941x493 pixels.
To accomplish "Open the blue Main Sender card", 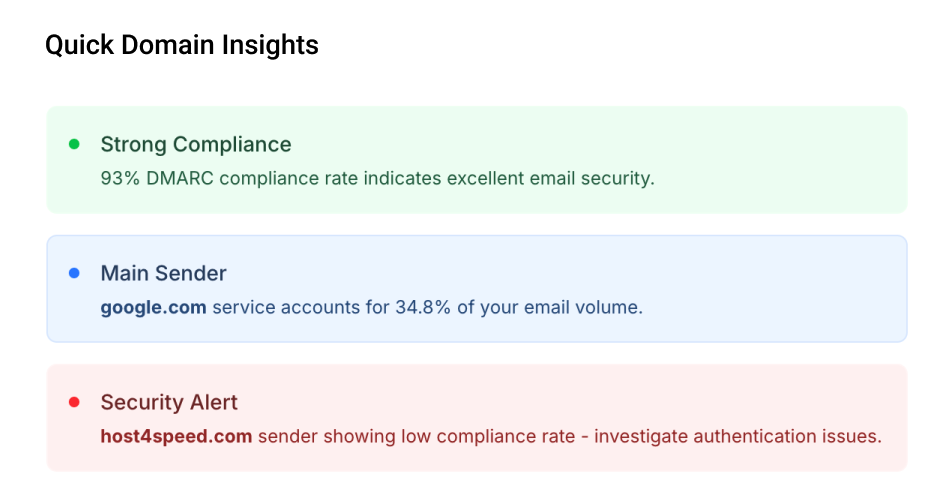I will [x=477, y=289].
